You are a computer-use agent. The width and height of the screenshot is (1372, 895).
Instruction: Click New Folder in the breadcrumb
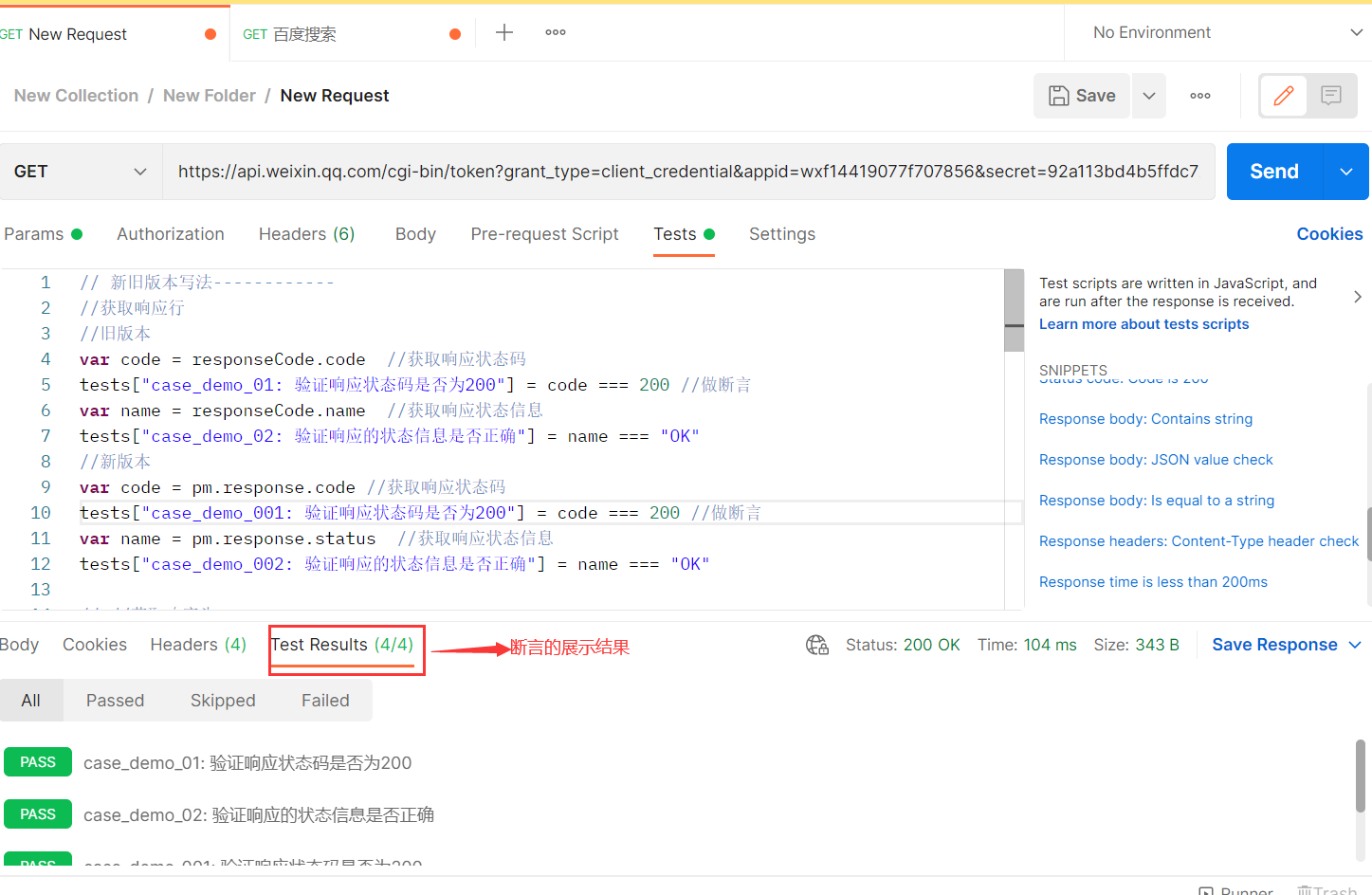tap(210, 96)
